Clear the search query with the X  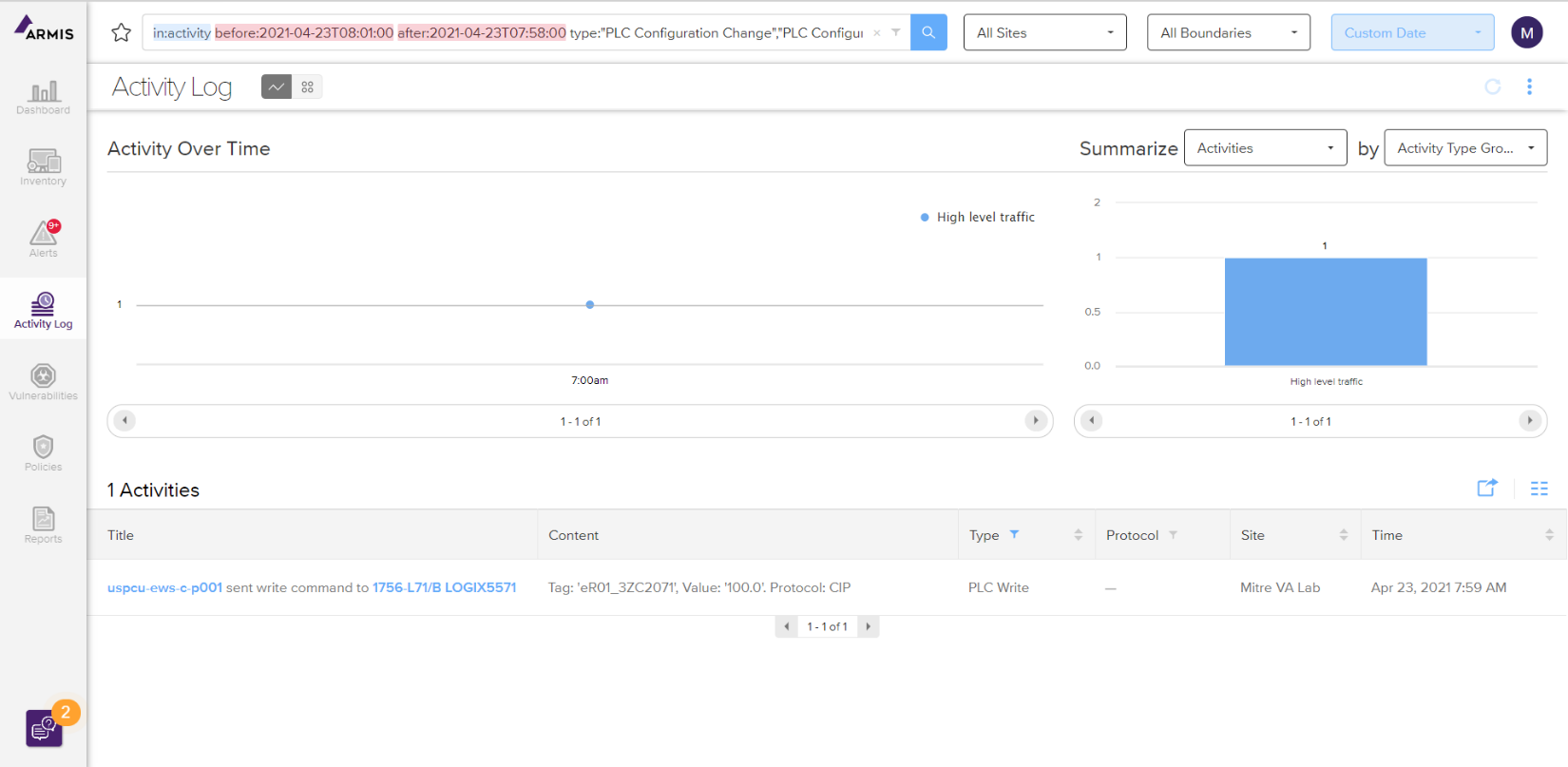tap(876, 33)
